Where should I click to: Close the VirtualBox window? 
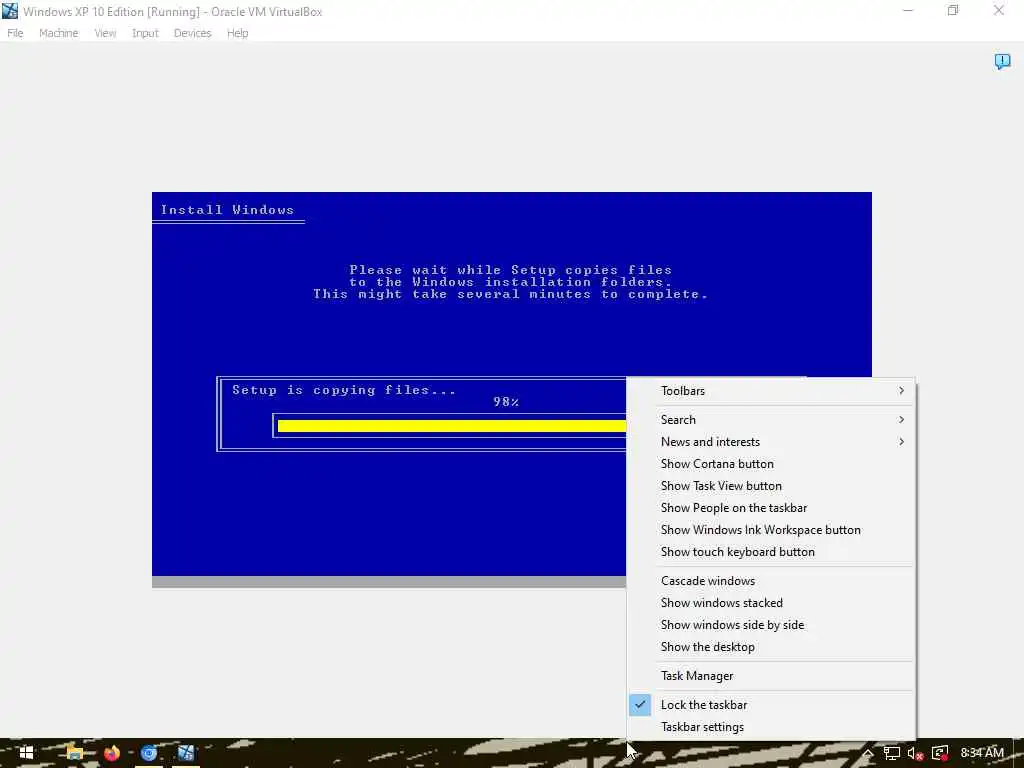pos(999,11)
